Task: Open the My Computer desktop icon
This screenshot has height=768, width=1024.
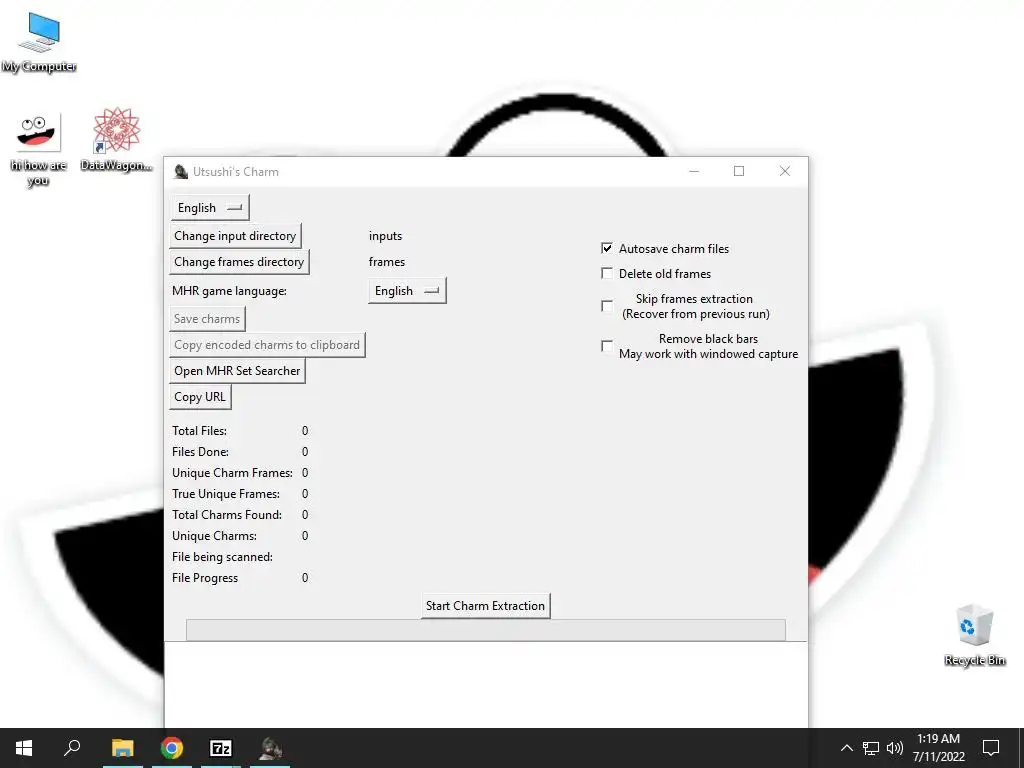Action: click(39, 41)
